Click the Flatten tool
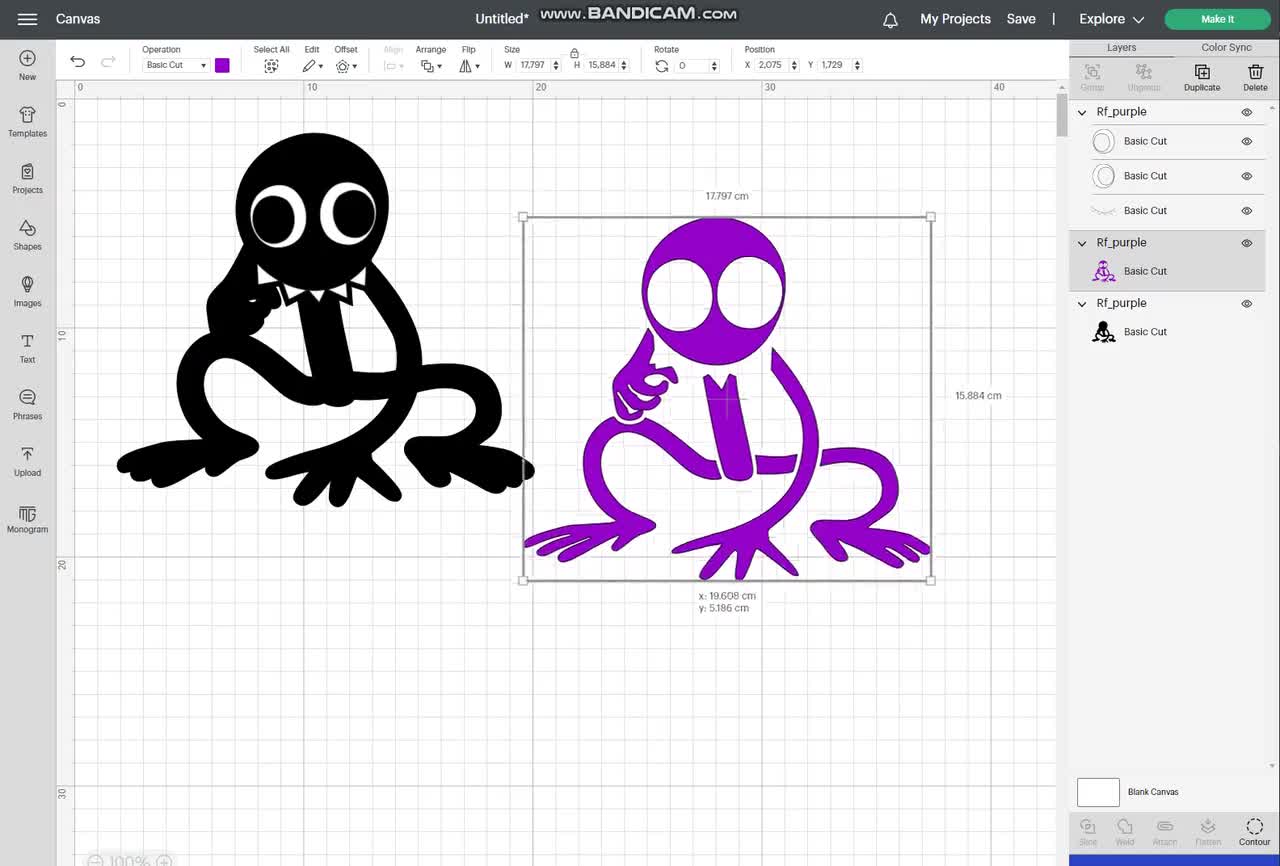1280x866 pixels. click(x=1208, y=832)
